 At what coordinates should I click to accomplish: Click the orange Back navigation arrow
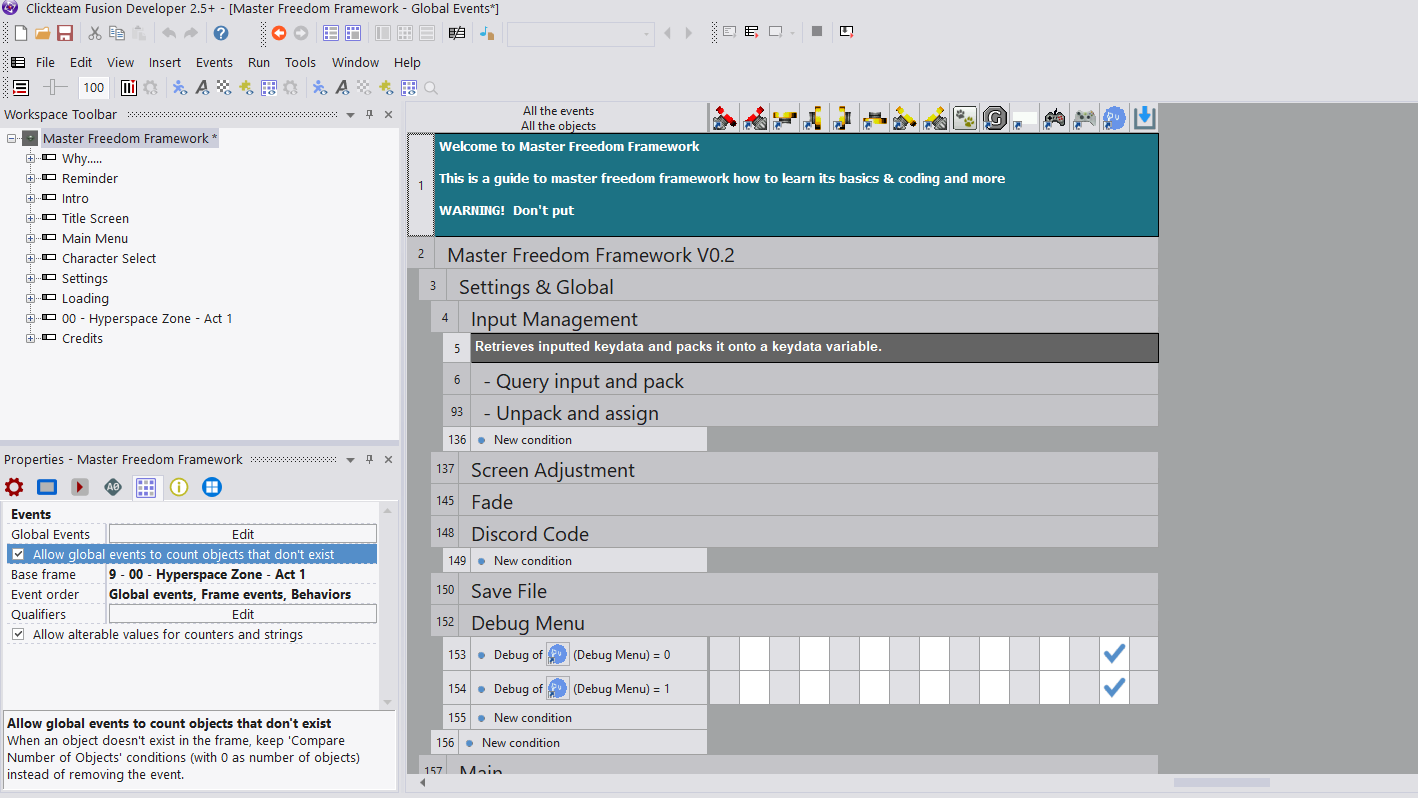coord(279,33)
